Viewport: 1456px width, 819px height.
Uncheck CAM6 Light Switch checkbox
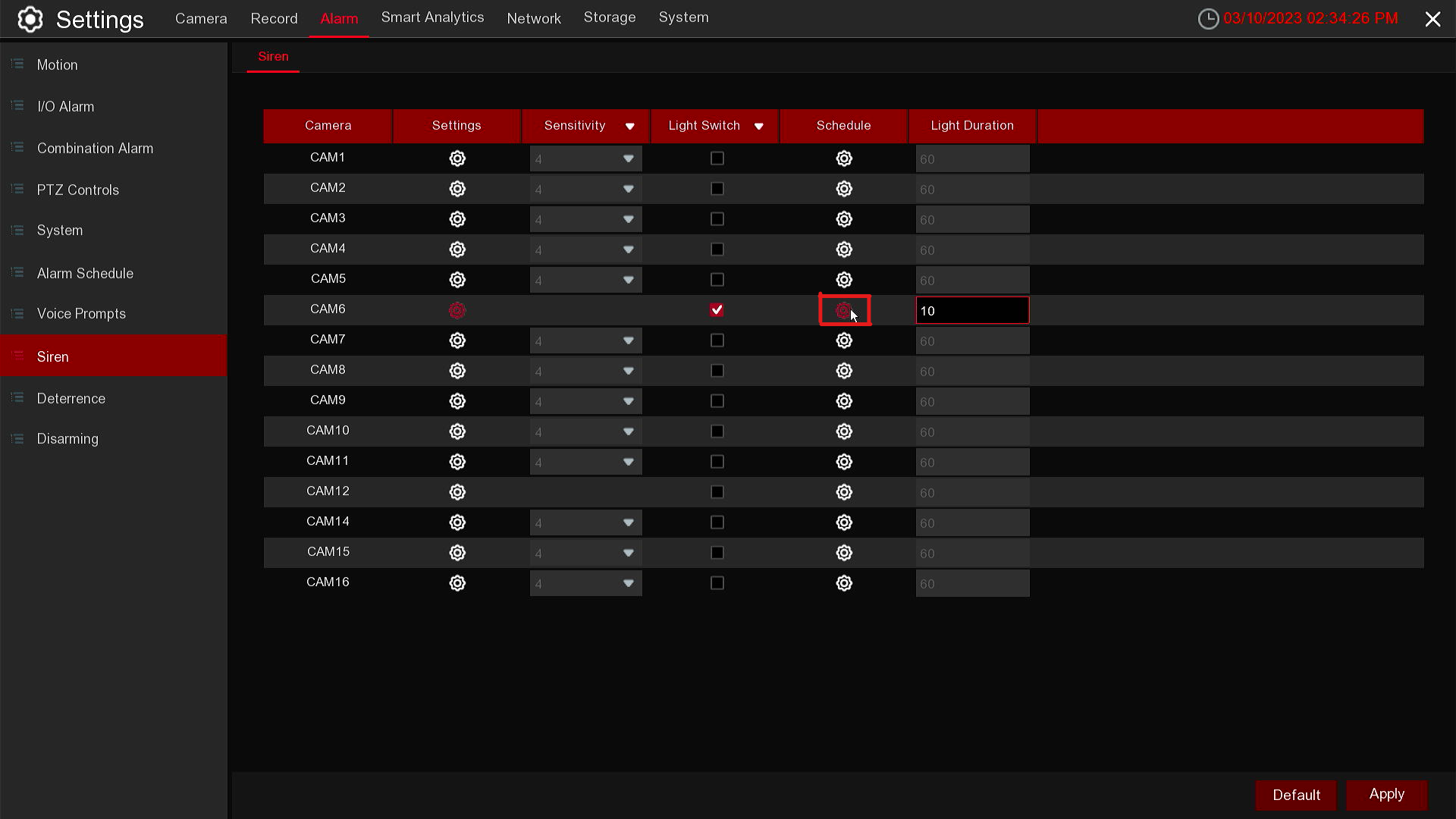[x=717, y=310]
